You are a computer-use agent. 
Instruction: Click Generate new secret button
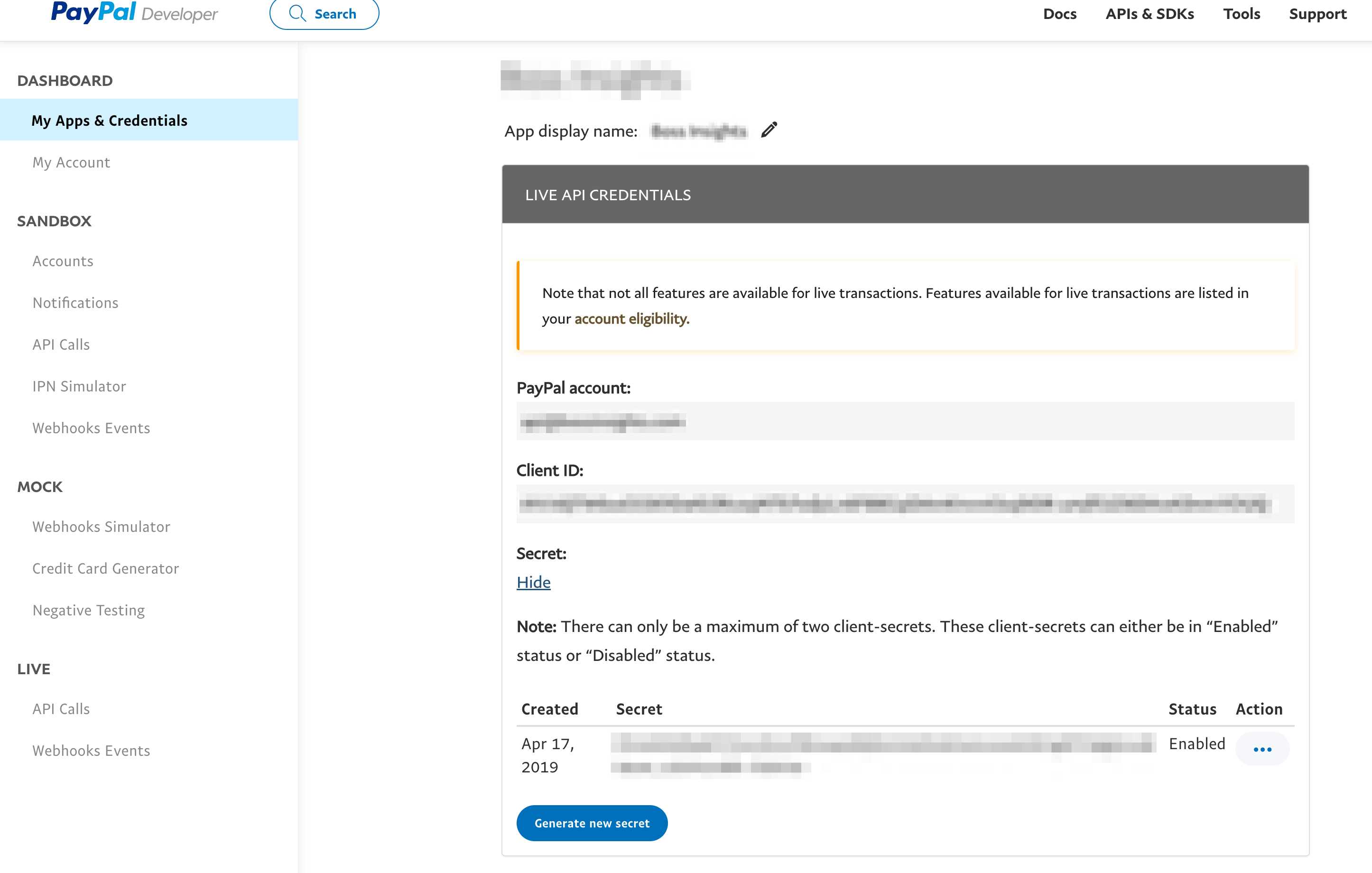coord(592,823)
